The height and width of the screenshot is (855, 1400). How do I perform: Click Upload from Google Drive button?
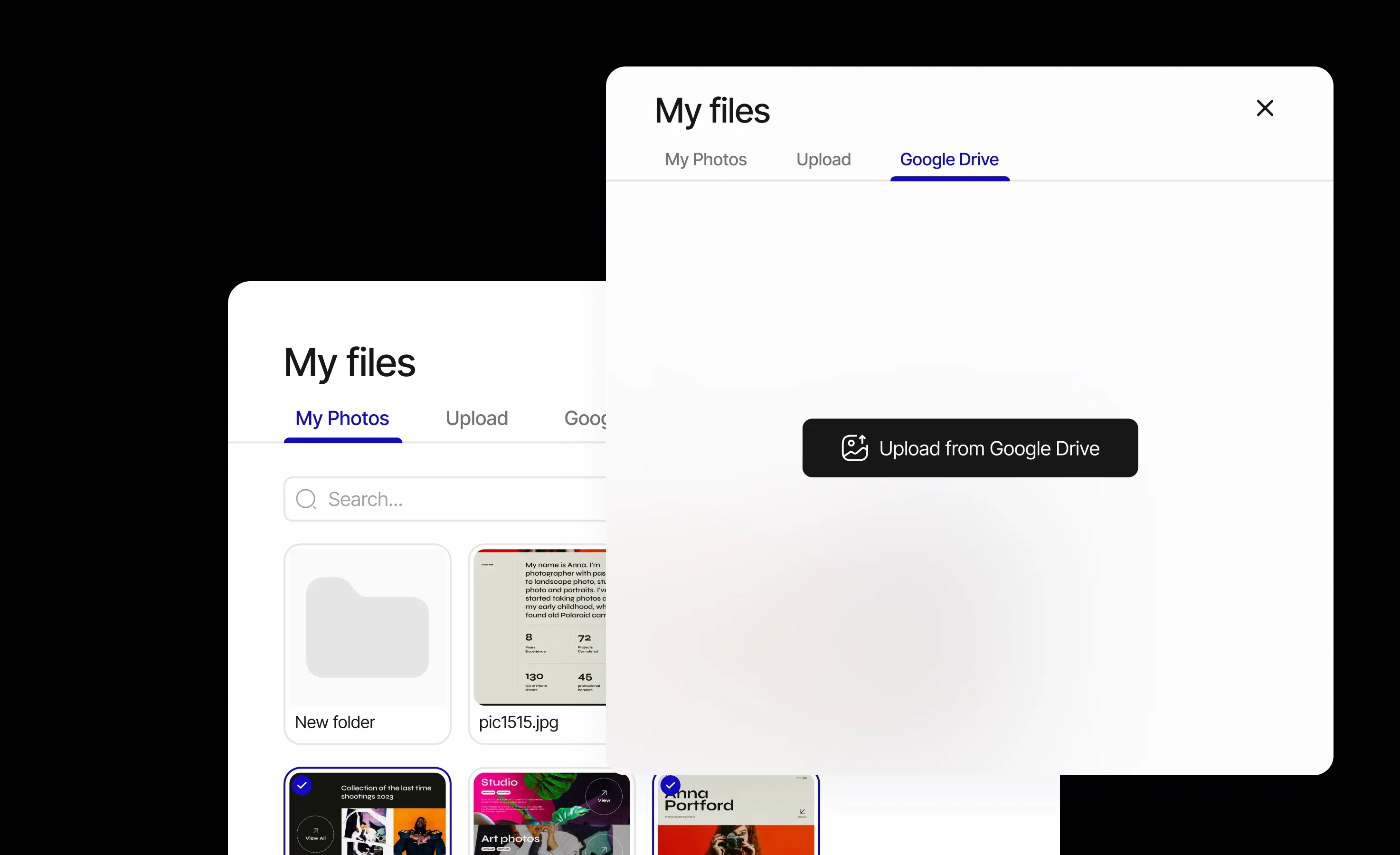(x=970, y=448)
